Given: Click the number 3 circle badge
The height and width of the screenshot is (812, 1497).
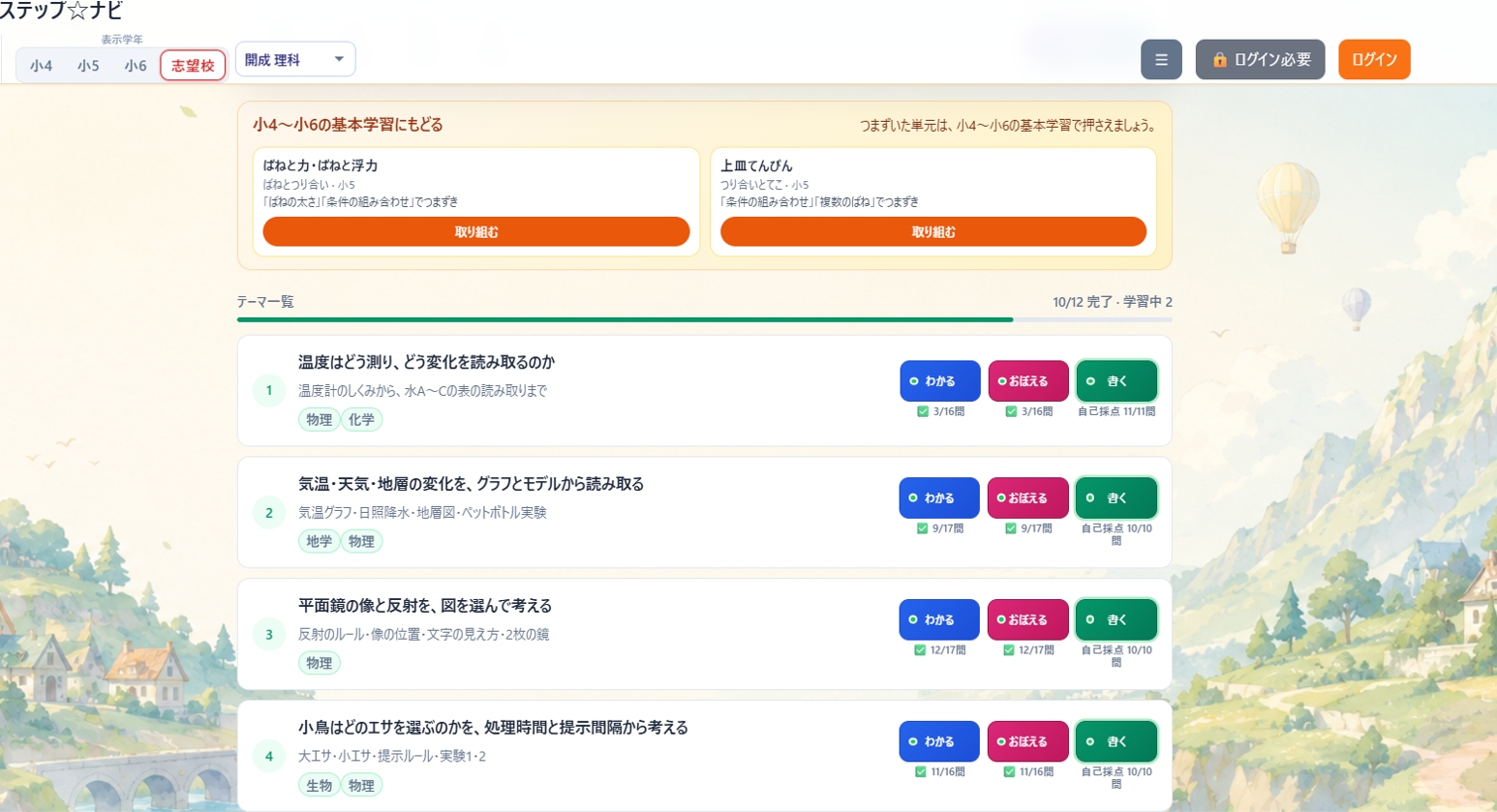Looking at the screenshot, I should click(269, 635).
